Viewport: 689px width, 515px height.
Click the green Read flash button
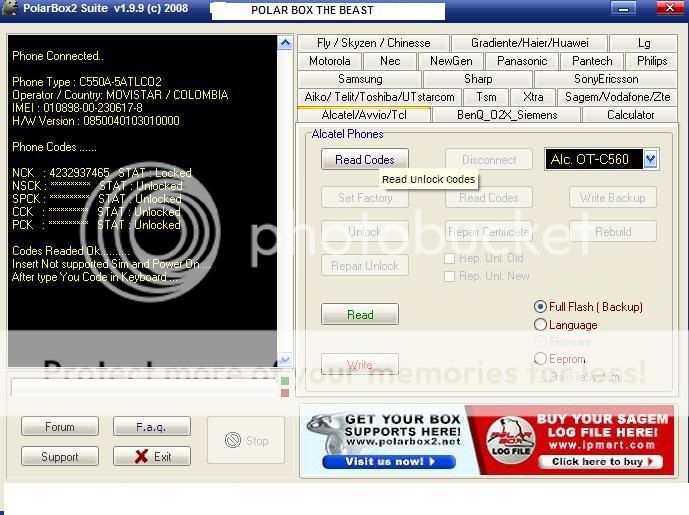click(x=360, y=315)
